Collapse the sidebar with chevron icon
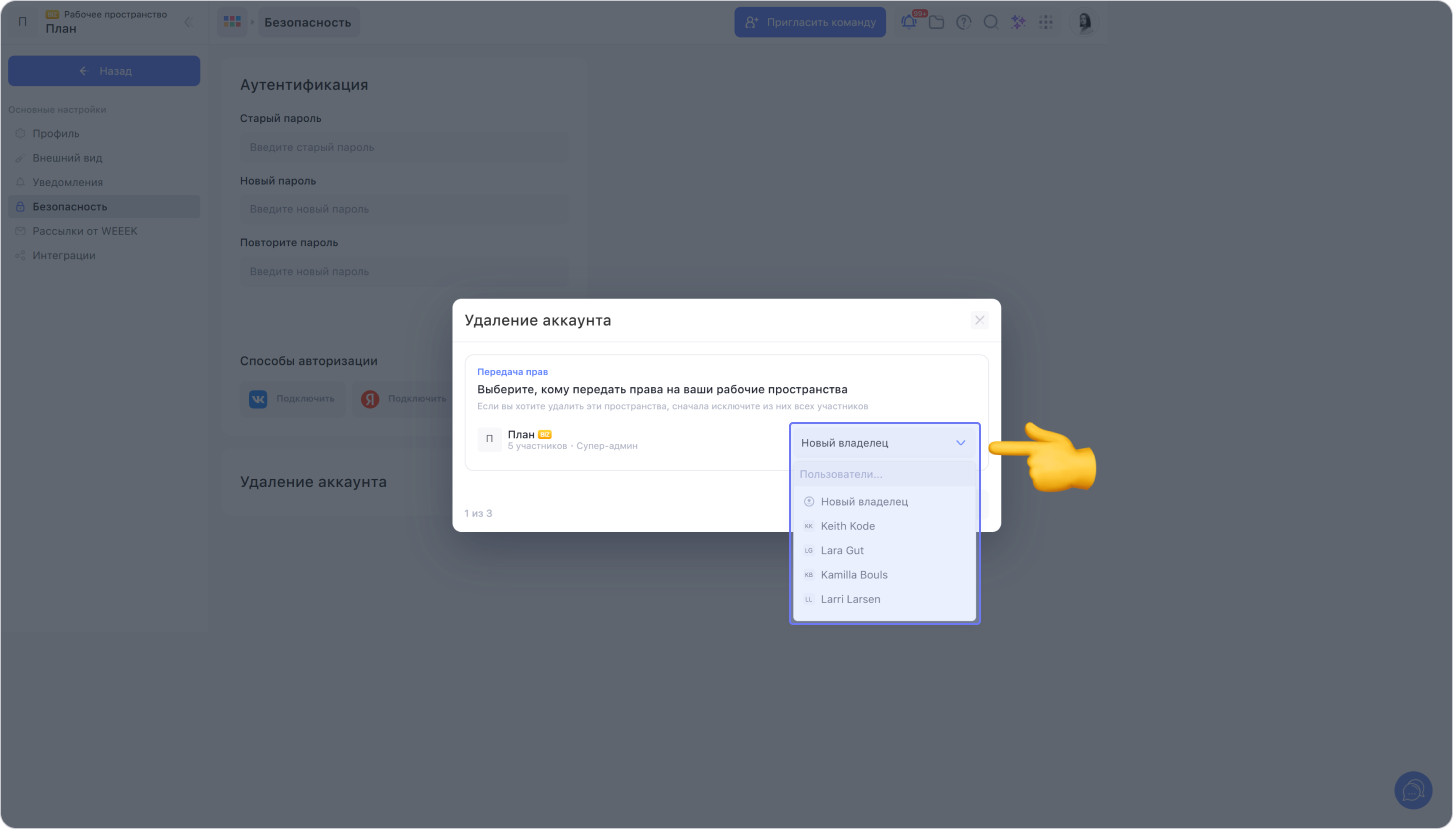1453x829 pixels. (x=187, y=22)
